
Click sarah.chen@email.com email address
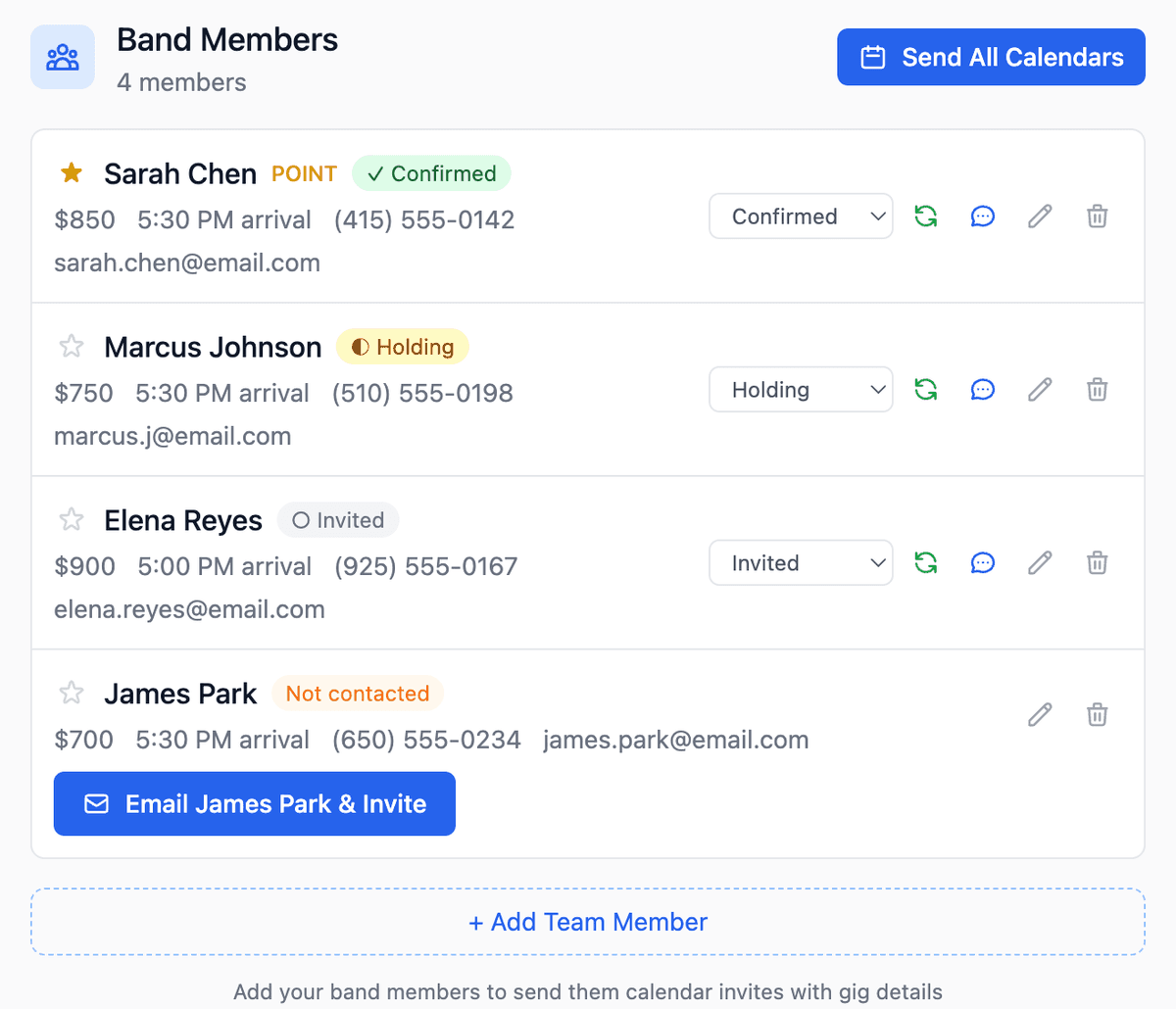186,263
